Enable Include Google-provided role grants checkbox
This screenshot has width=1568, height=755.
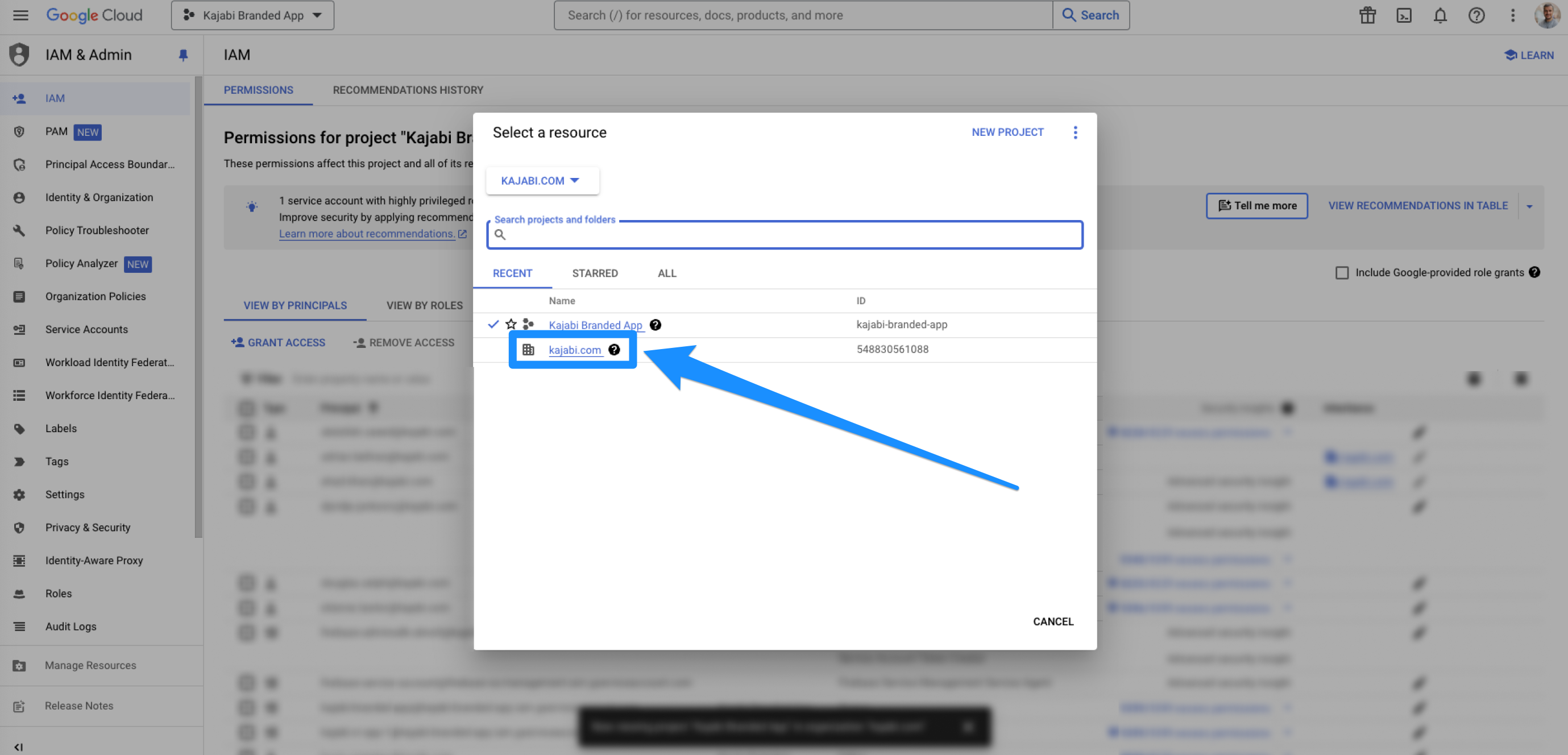tap(1342, 272)
